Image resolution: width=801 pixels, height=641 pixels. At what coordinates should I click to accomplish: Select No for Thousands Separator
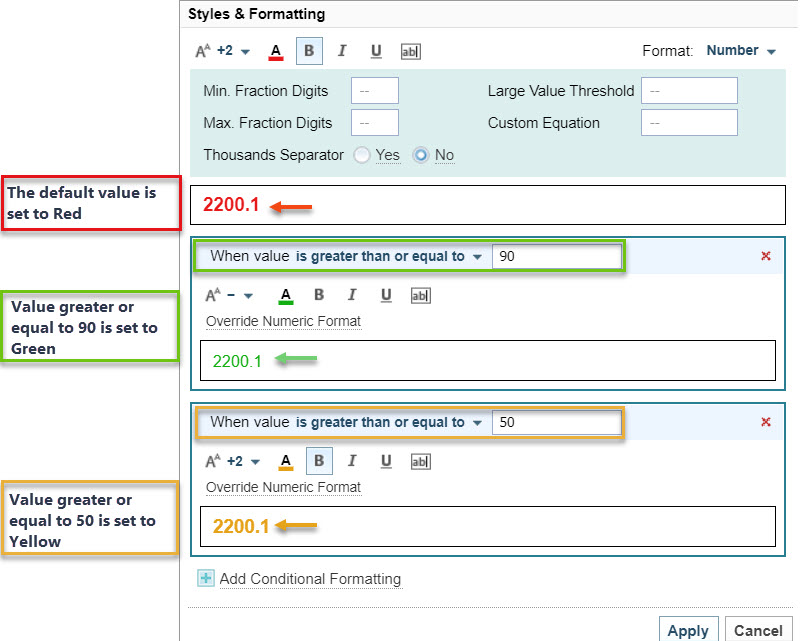(x=421, y=155)
